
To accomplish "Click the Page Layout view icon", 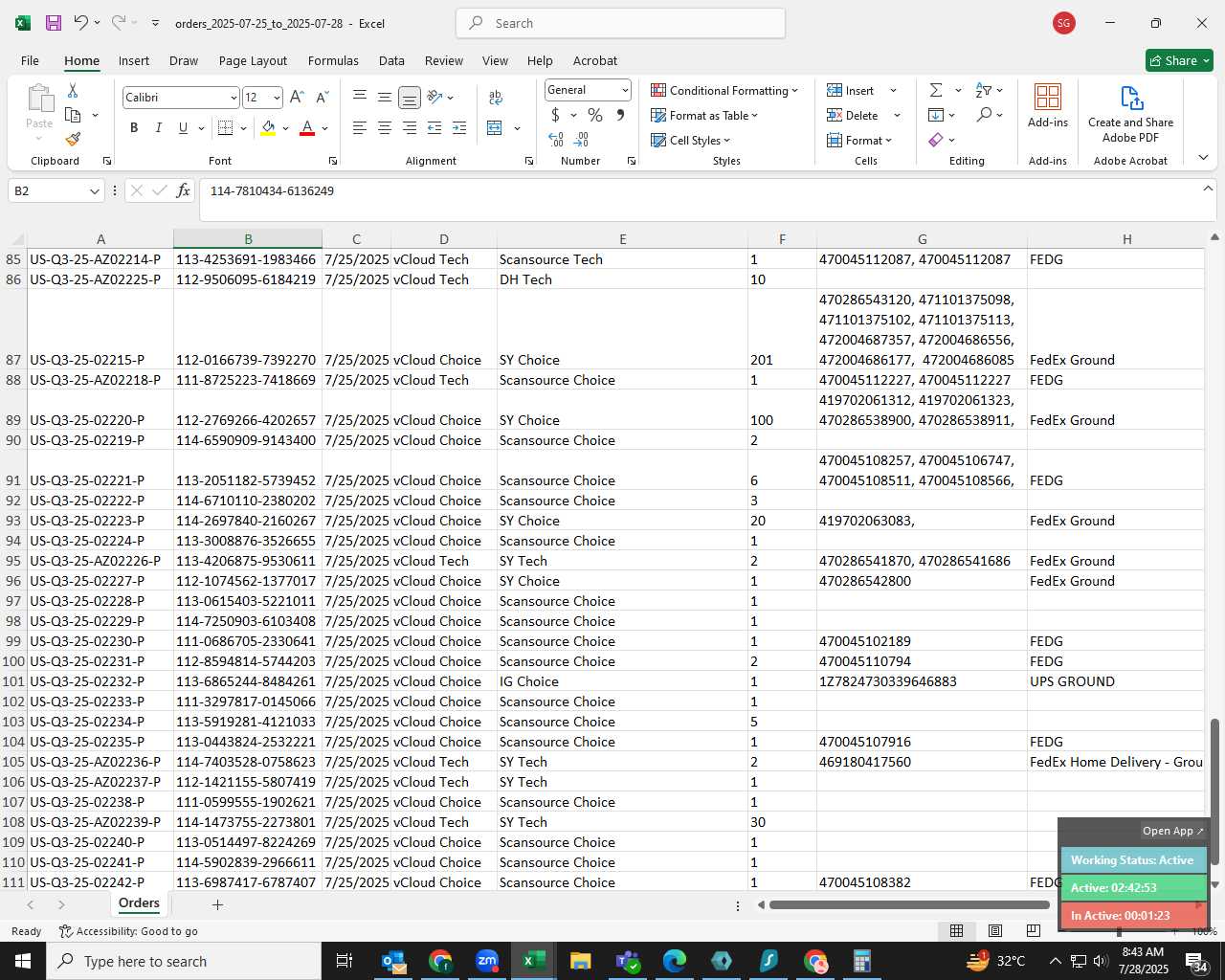I will (995, 930).
